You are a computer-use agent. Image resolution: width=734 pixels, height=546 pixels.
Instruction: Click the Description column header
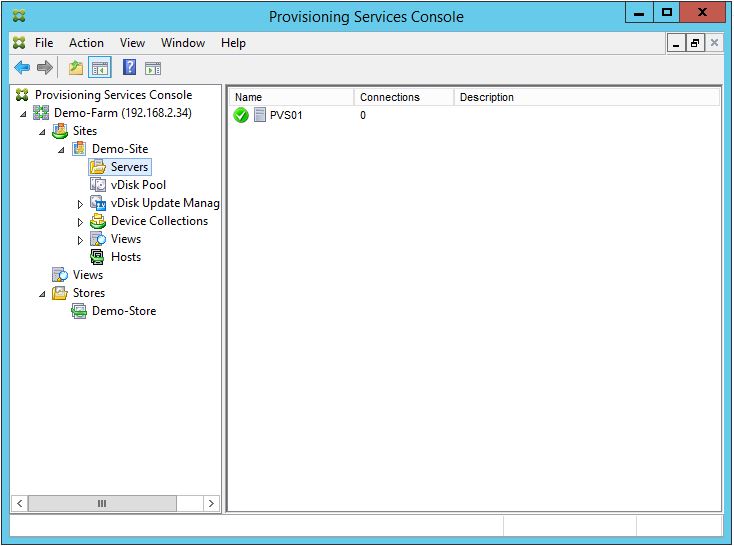click(586, 97)
